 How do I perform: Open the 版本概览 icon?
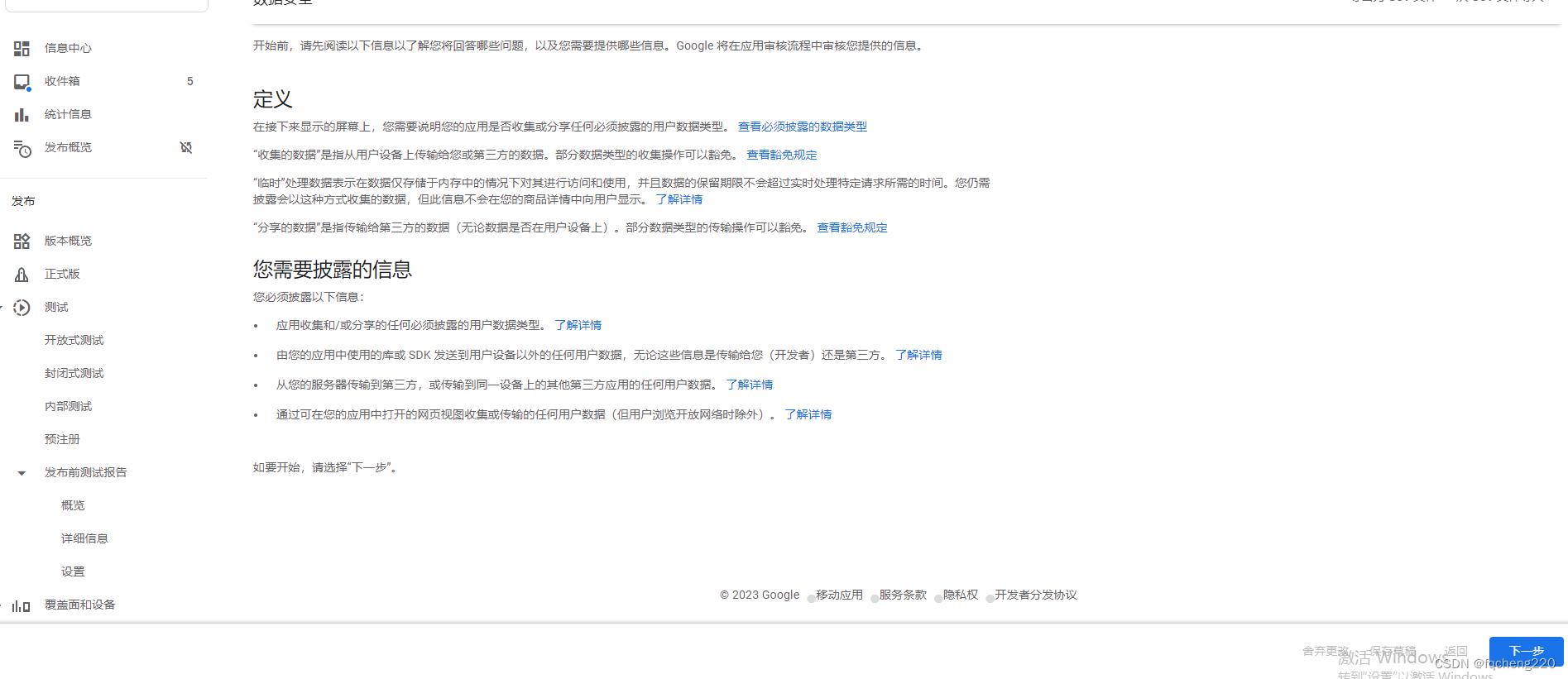tap(22, 241)
